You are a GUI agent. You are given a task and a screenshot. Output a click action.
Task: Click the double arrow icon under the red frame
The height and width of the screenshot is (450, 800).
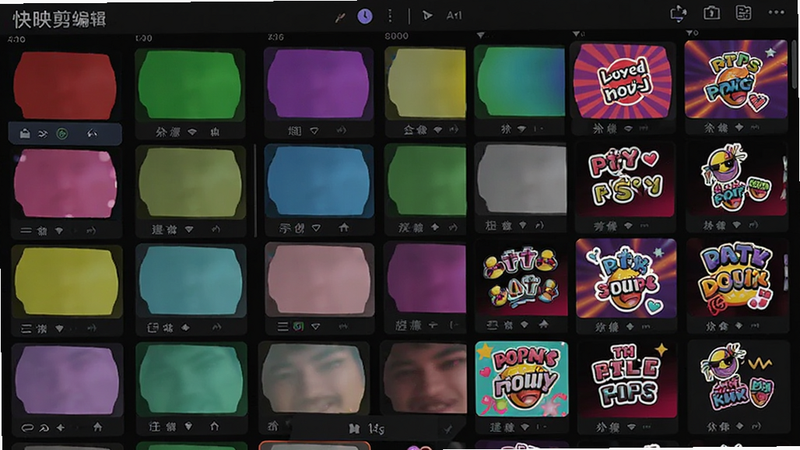43,134
